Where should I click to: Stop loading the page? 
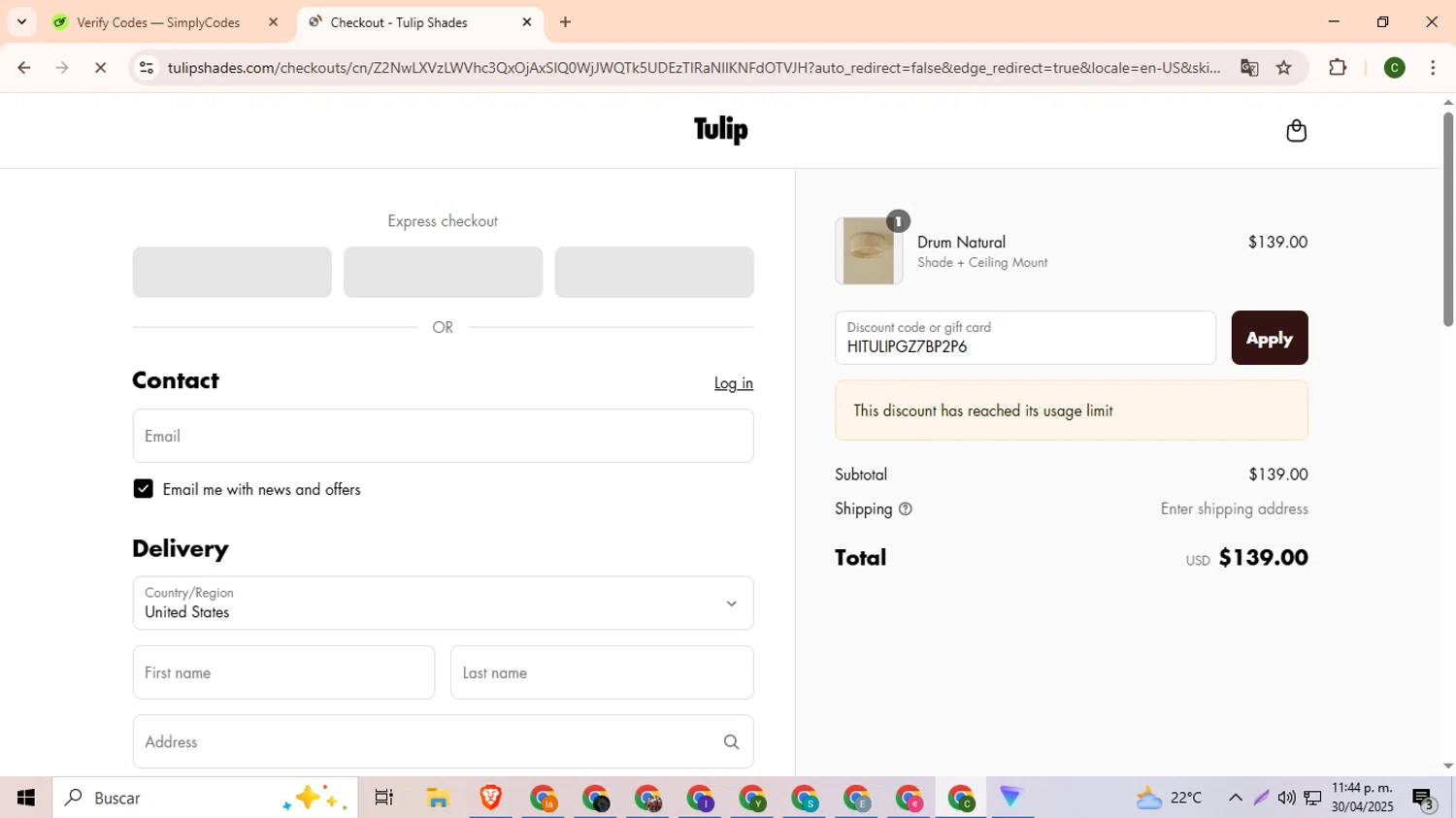(100, 68)
